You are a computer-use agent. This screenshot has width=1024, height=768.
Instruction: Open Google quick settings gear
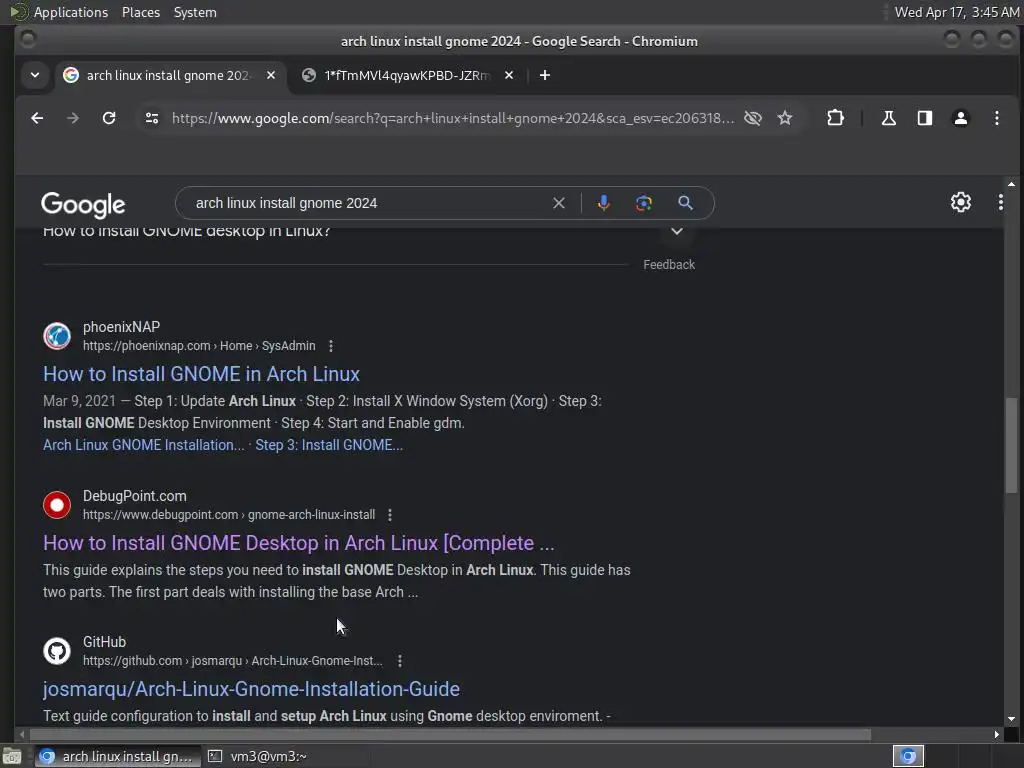[961, 202]
